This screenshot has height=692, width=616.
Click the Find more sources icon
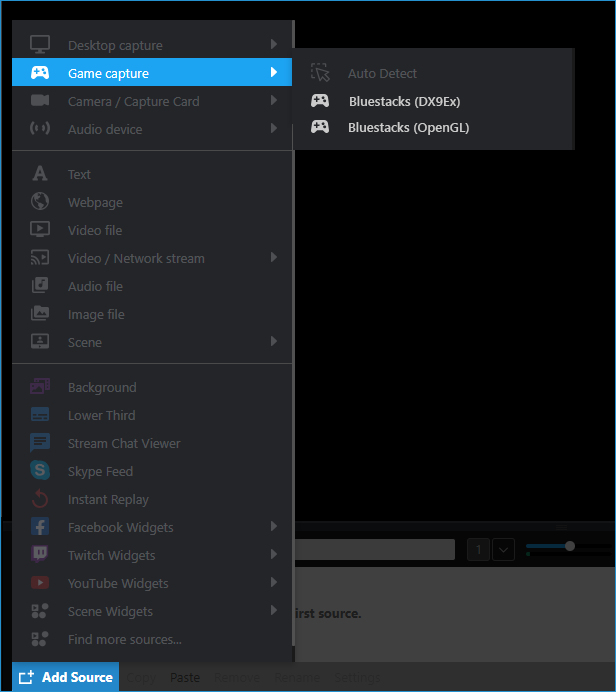pos(40,639)
